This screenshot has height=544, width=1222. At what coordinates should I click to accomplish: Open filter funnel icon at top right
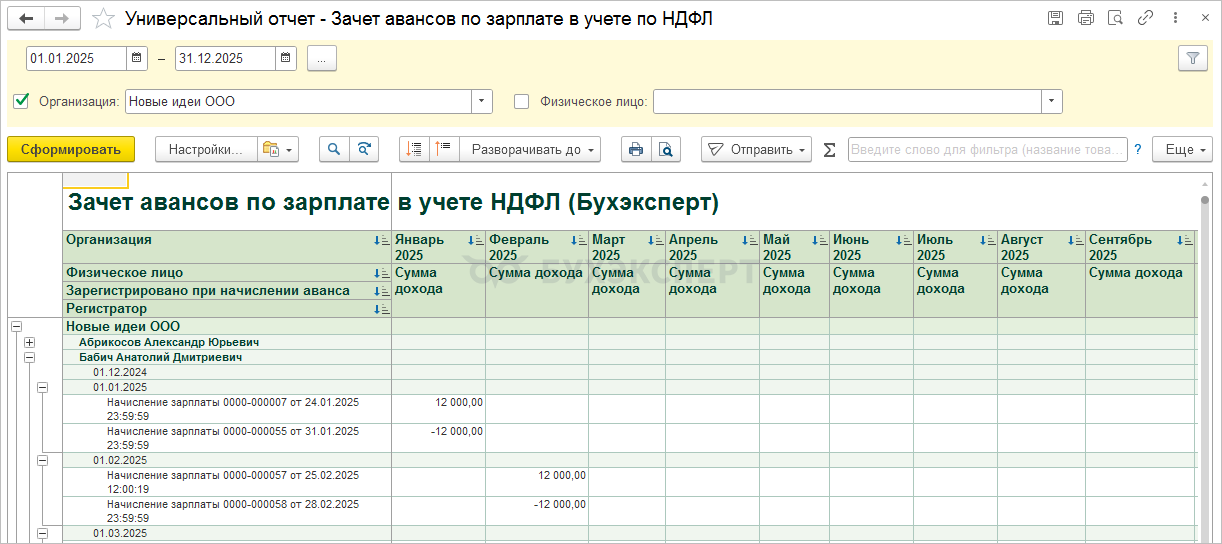pyautogui.click(x=1192, y=59)
